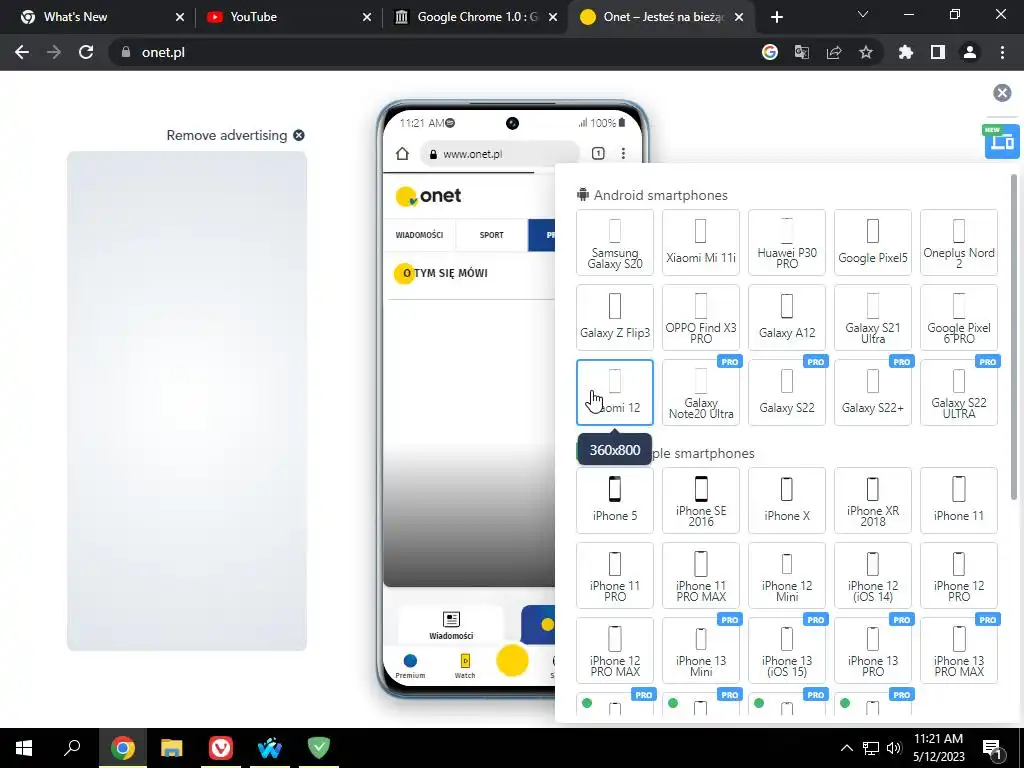The image size is (1024, 768).
Task: Switch to the Google Chrome 1.0 tab
Action: point(476,17)
